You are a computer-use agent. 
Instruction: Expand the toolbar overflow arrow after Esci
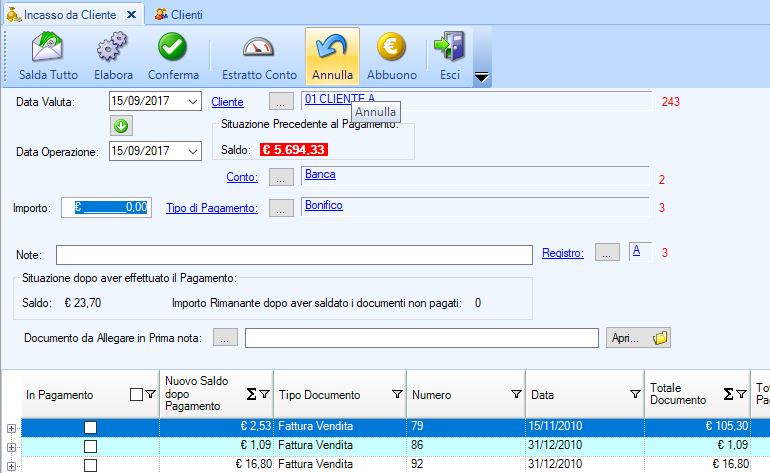click(480, 77)
